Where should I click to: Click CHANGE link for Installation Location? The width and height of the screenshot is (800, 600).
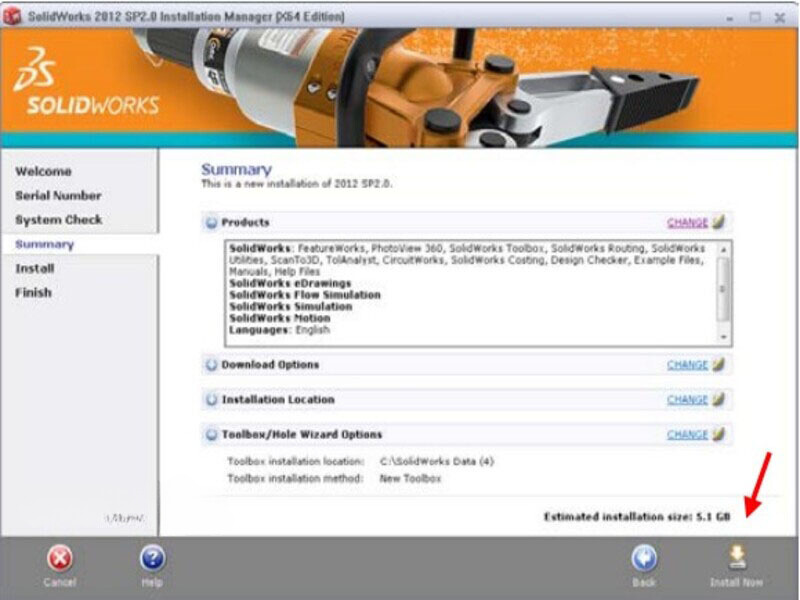pyautogui.click(x=687, y=399)
